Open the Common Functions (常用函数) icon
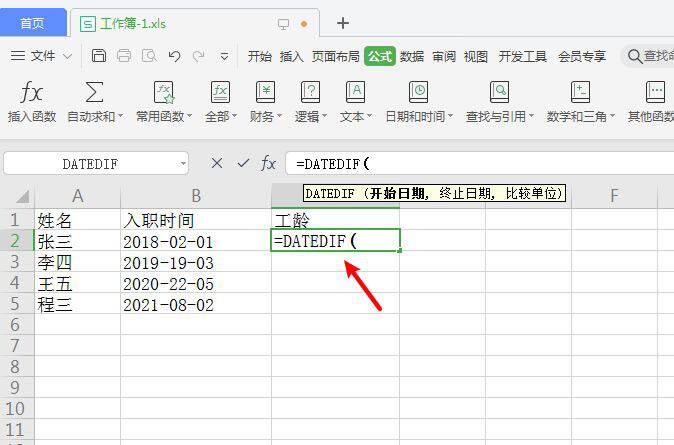674x445 pixels. coord(164,92)
